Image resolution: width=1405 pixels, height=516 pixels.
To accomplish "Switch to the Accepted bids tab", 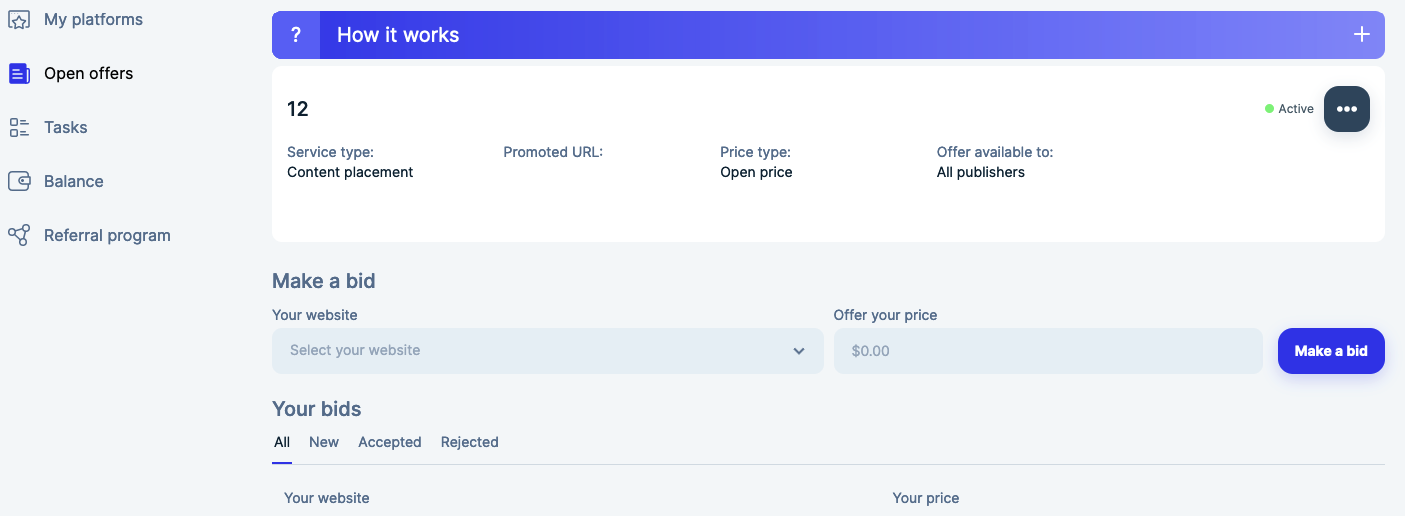I will (390, 442).
